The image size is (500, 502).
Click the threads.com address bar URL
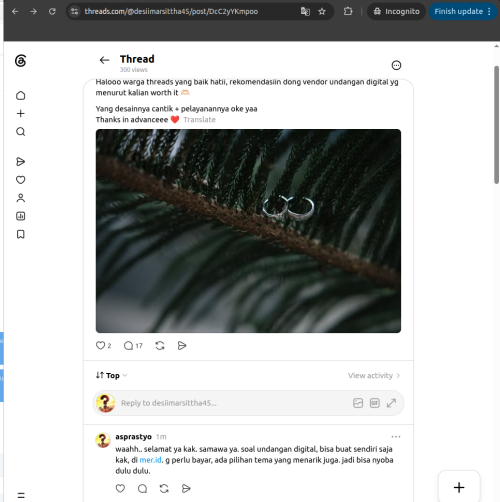(171, 12)
